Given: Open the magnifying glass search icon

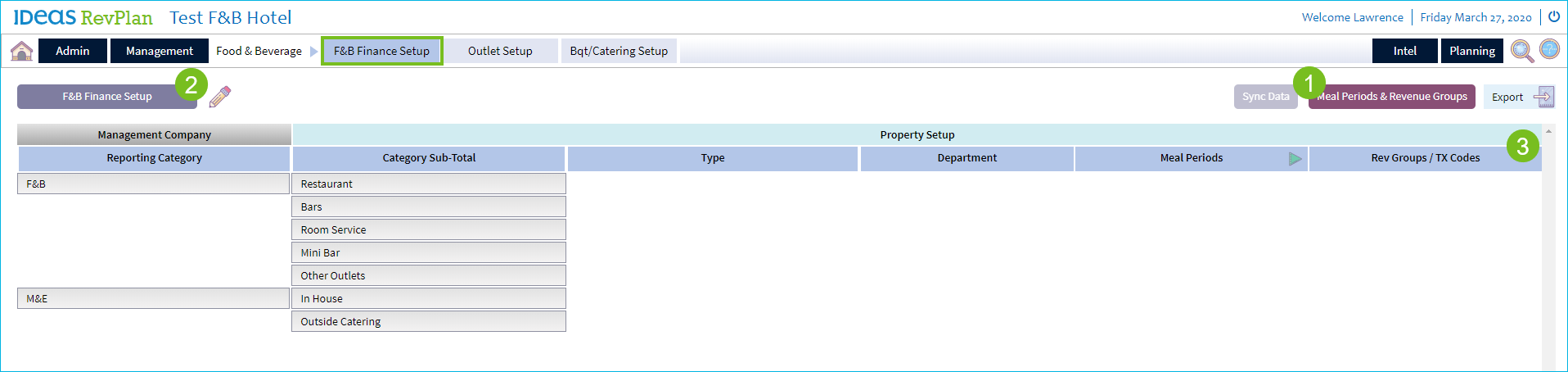Looking at the screenshot, I should pyautogui.click(x=1521, y=51).
